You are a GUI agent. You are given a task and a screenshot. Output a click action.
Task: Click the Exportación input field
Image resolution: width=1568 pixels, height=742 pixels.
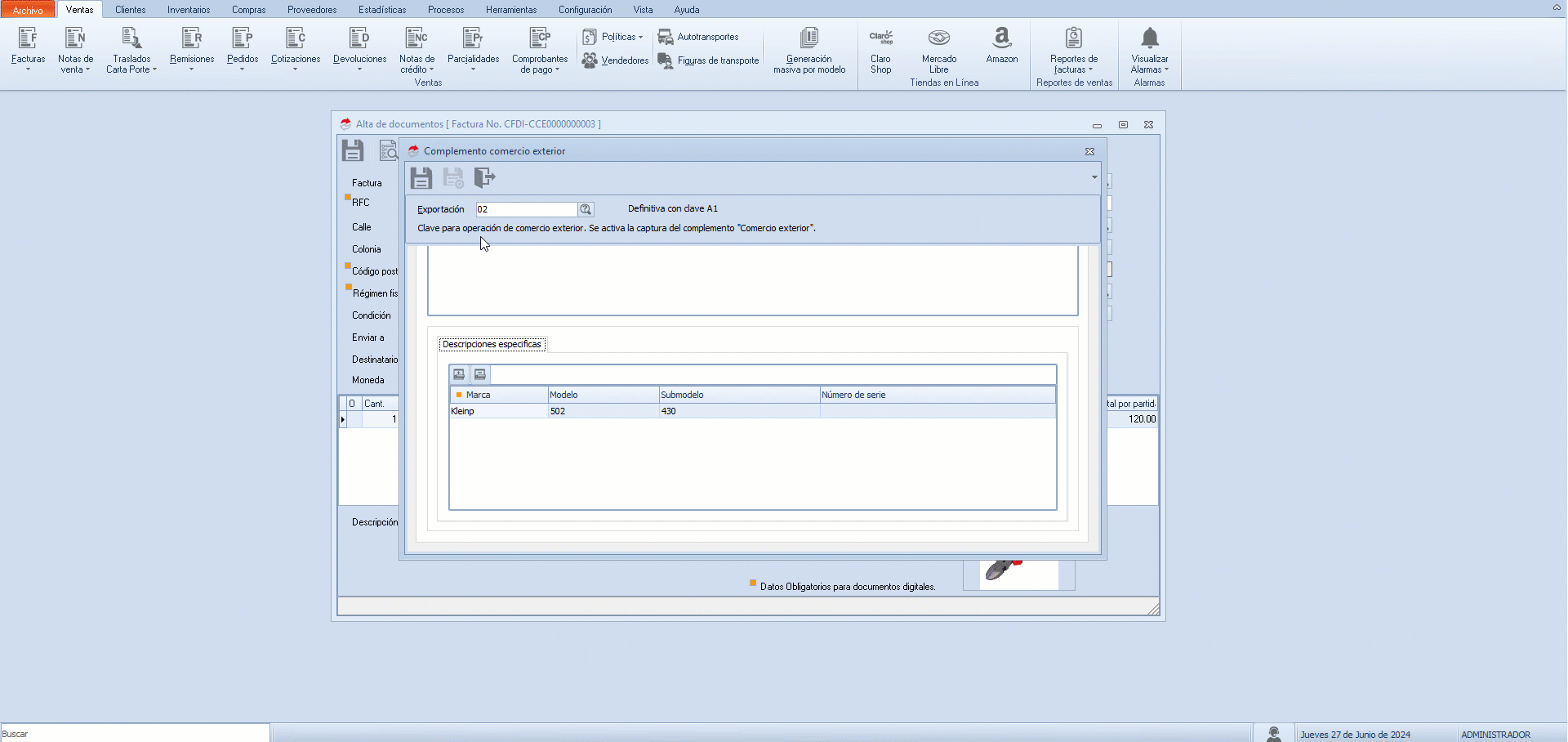pyautogui.click(x=527, y=210)
